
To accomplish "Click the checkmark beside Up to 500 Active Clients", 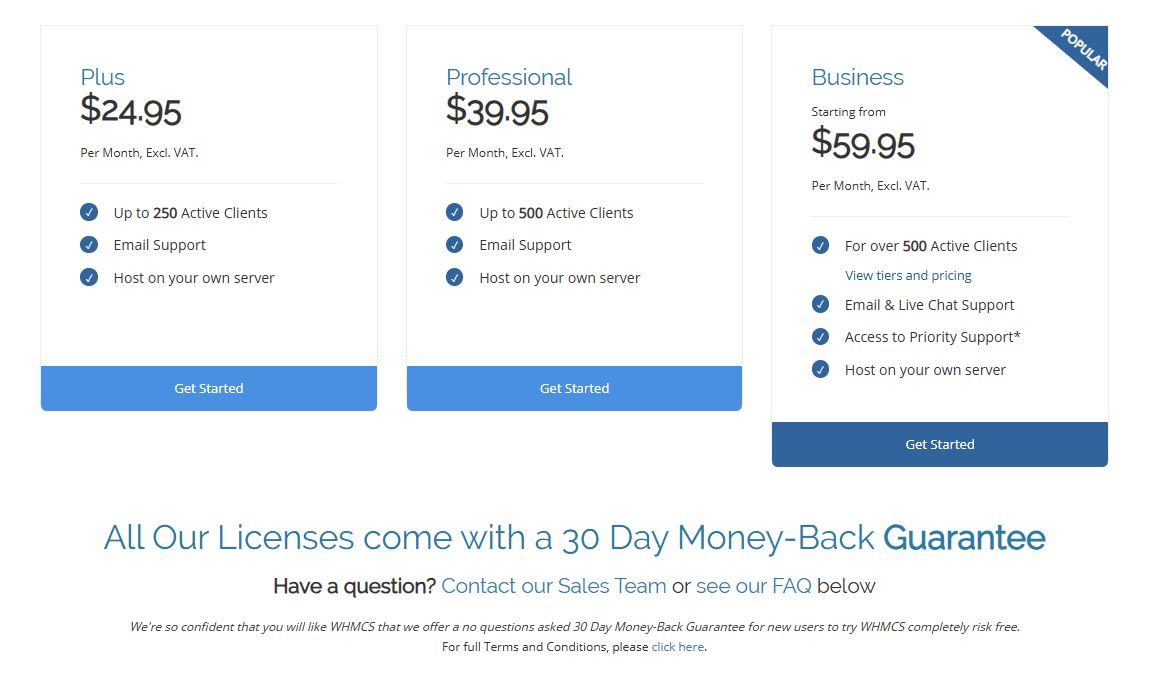I will click(455, 212).
